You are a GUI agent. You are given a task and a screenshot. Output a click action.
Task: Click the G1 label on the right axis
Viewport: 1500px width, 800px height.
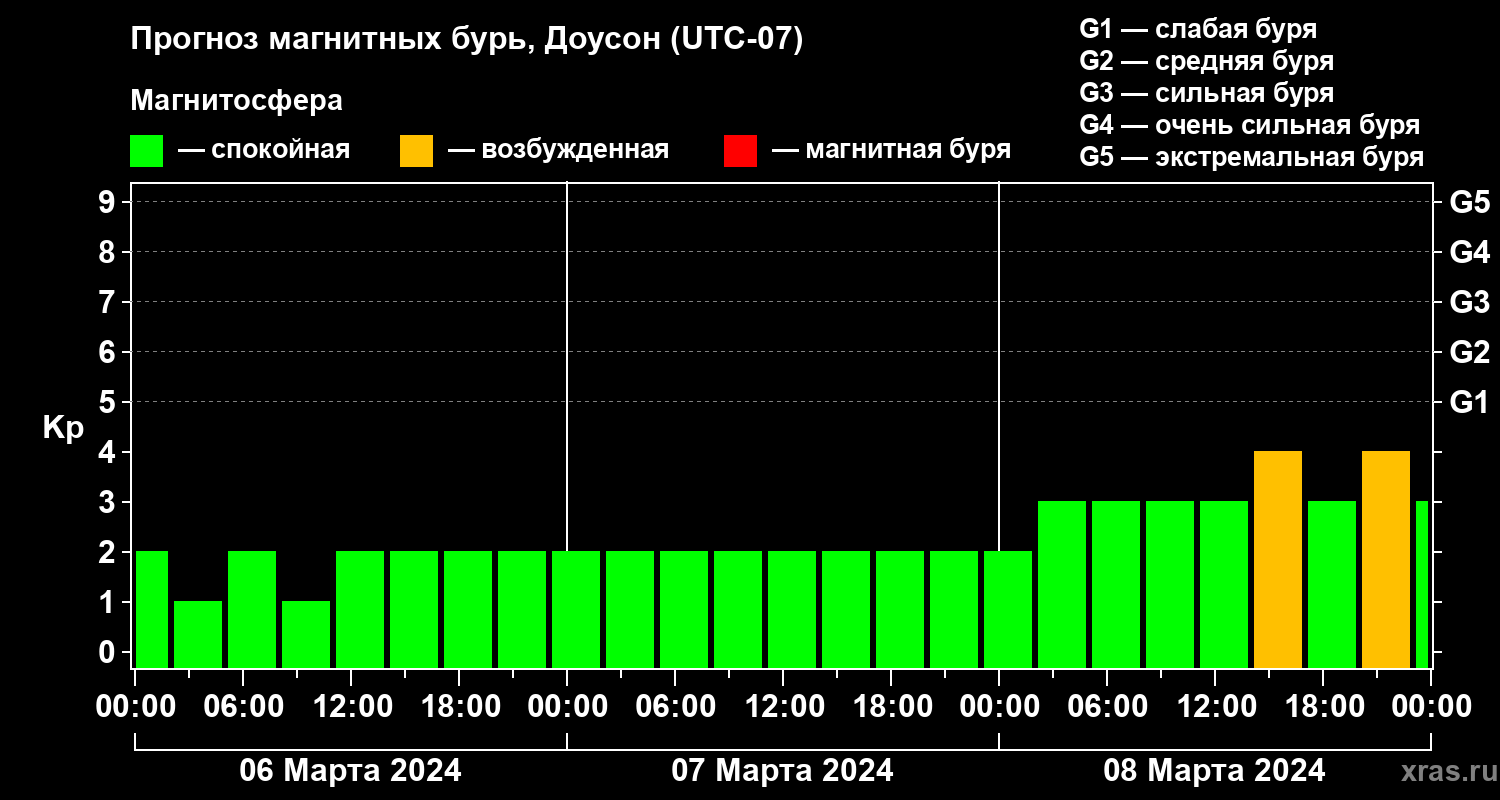(1469, 402)
